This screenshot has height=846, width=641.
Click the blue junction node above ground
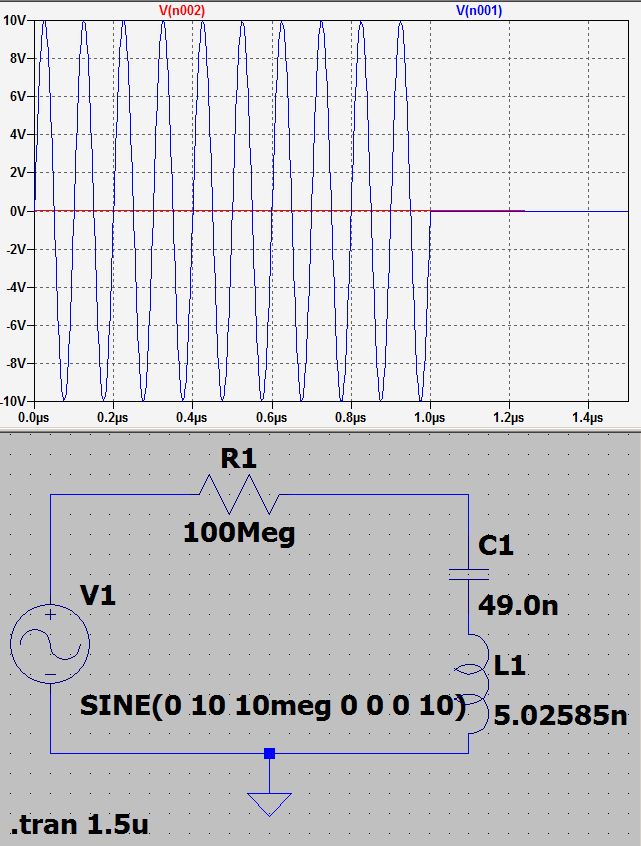[269, 753]
